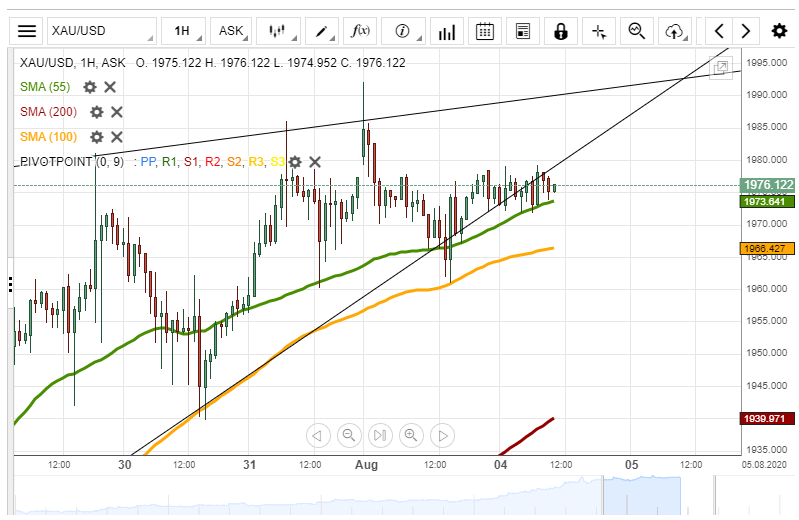The height and width of the screenshot is (520, 799).
Task: Zoom in using round plus magnifier
Action: (x=411, y=435)
